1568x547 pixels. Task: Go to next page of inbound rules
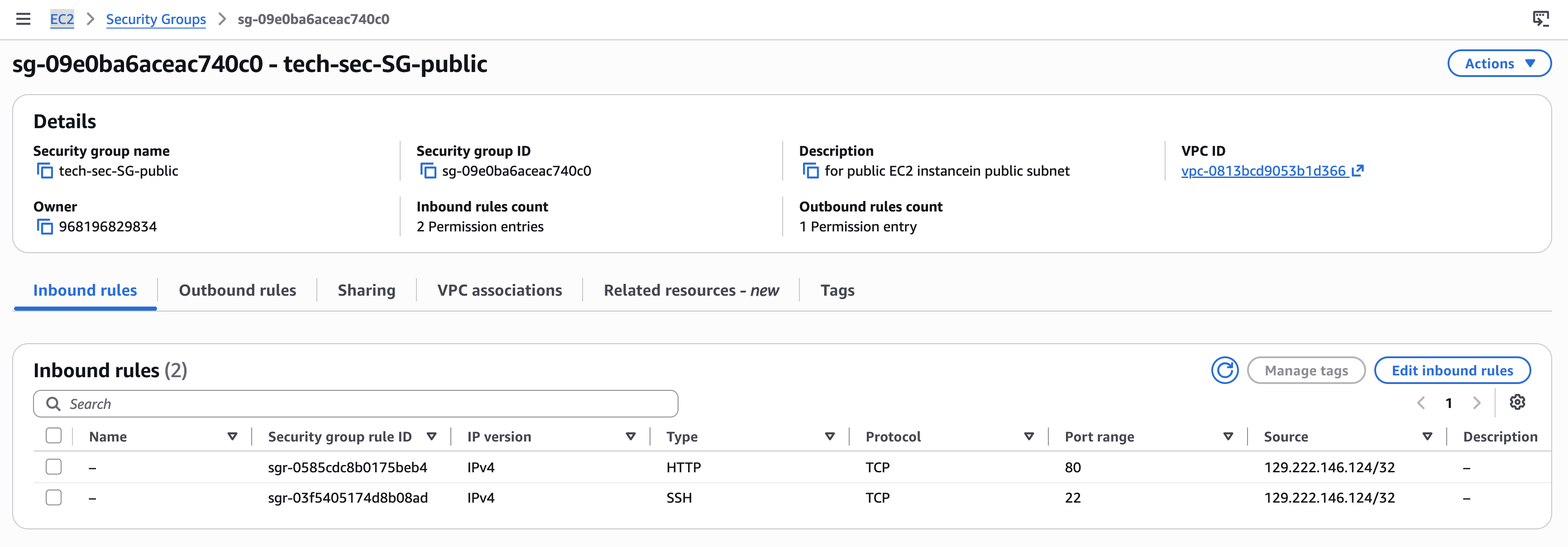pyautogui.click(x=1477, y=403)
